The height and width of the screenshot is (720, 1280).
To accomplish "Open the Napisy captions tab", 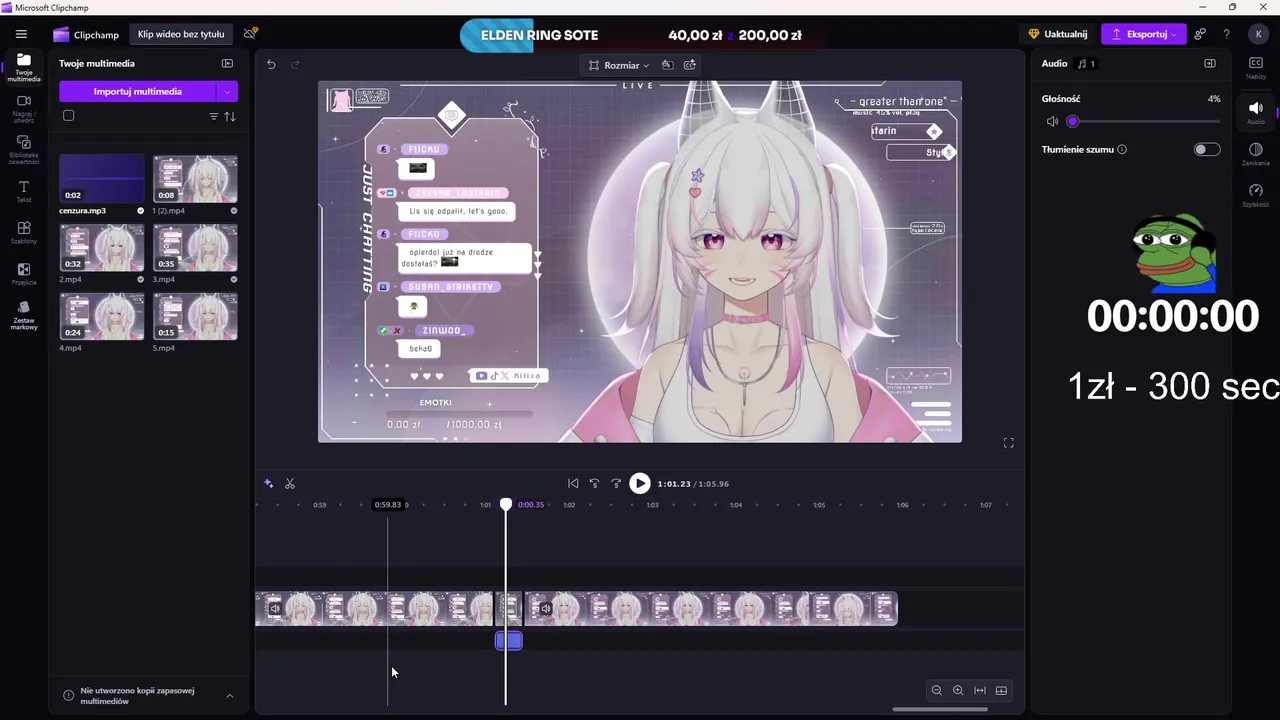I will click(x=1256, y=67).
